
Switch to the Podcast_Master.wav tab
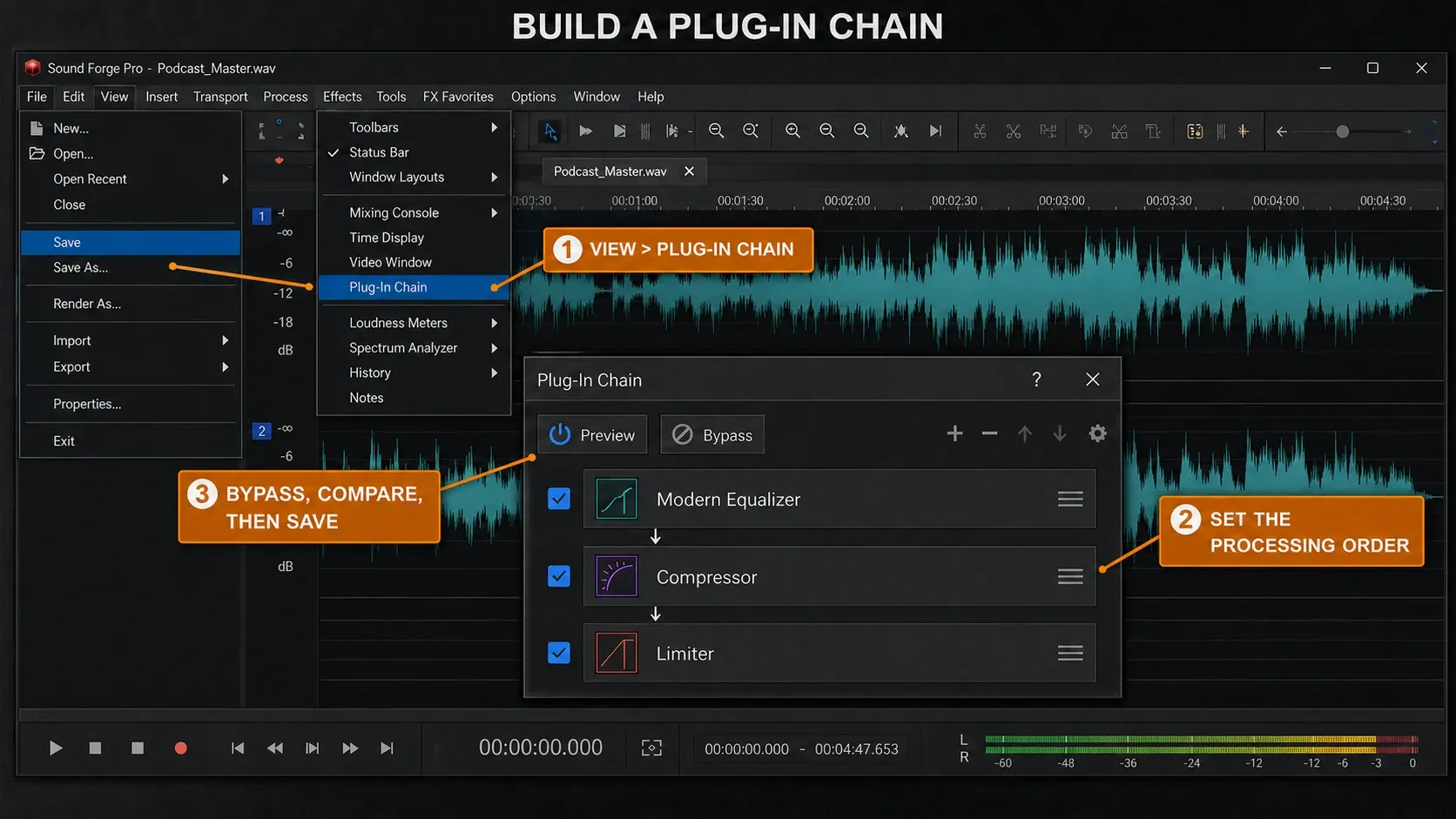[x=610, y=171]
